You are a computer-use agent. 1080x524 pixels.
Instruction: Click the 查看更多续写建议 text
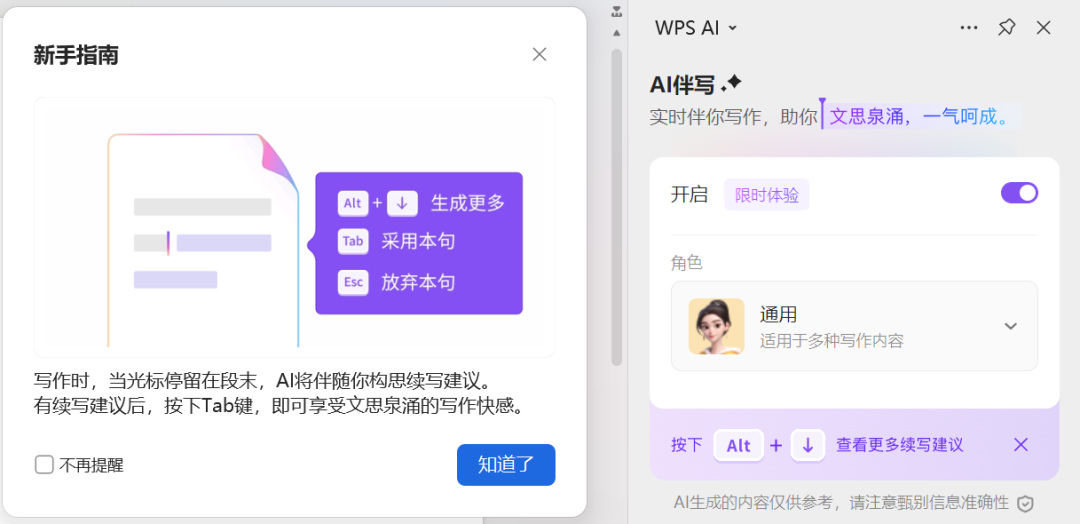click(900, 446)
